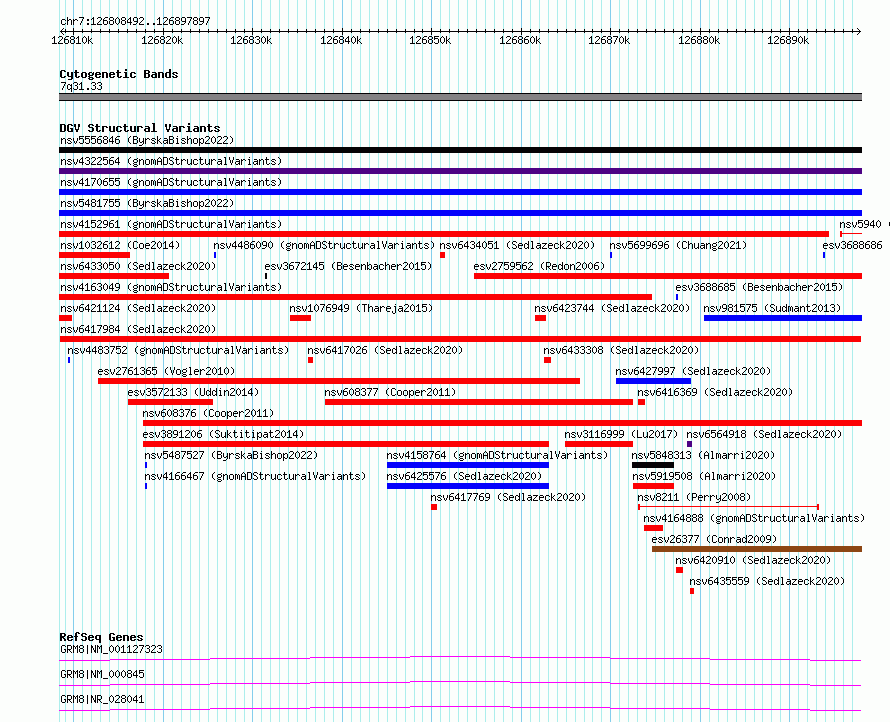Screen dimensions: 890x722
Task: Select nsv6417984 (Sedlazeck2020) label
Action: (138, 329)
